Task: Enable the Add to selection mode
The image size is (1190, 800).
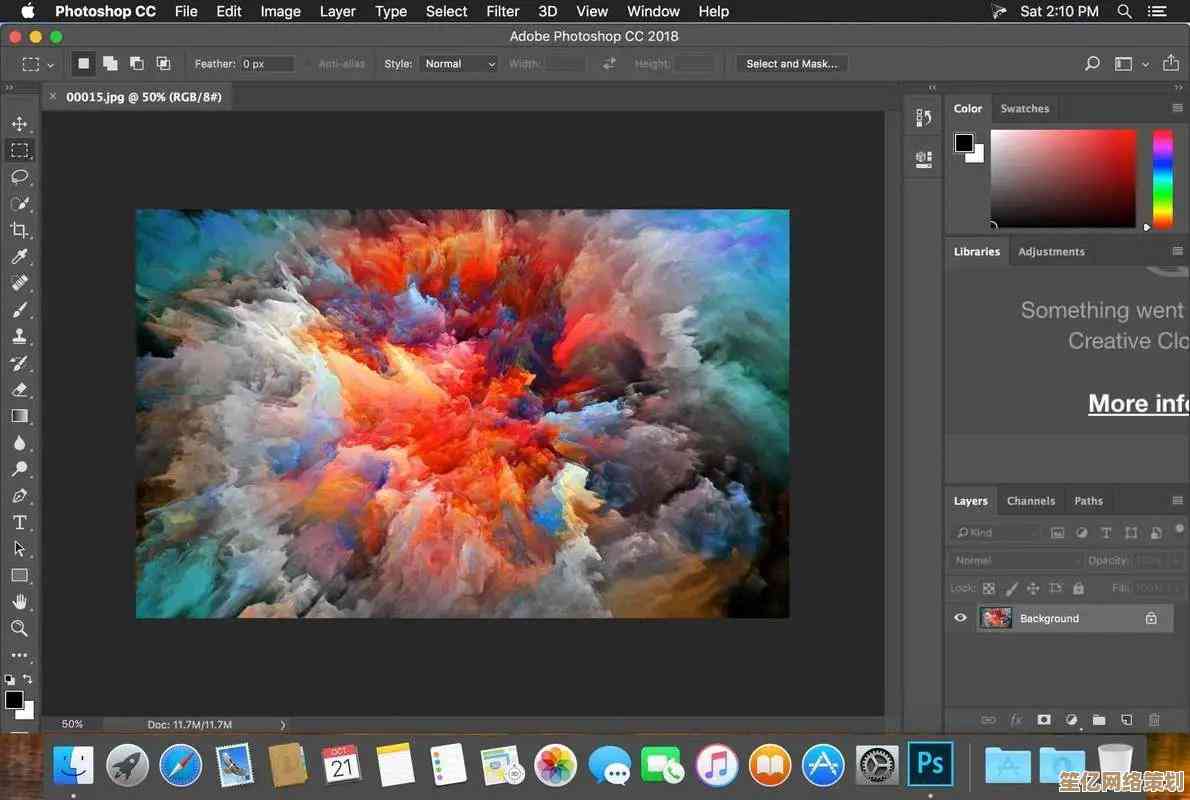Action: coord(110,64)
